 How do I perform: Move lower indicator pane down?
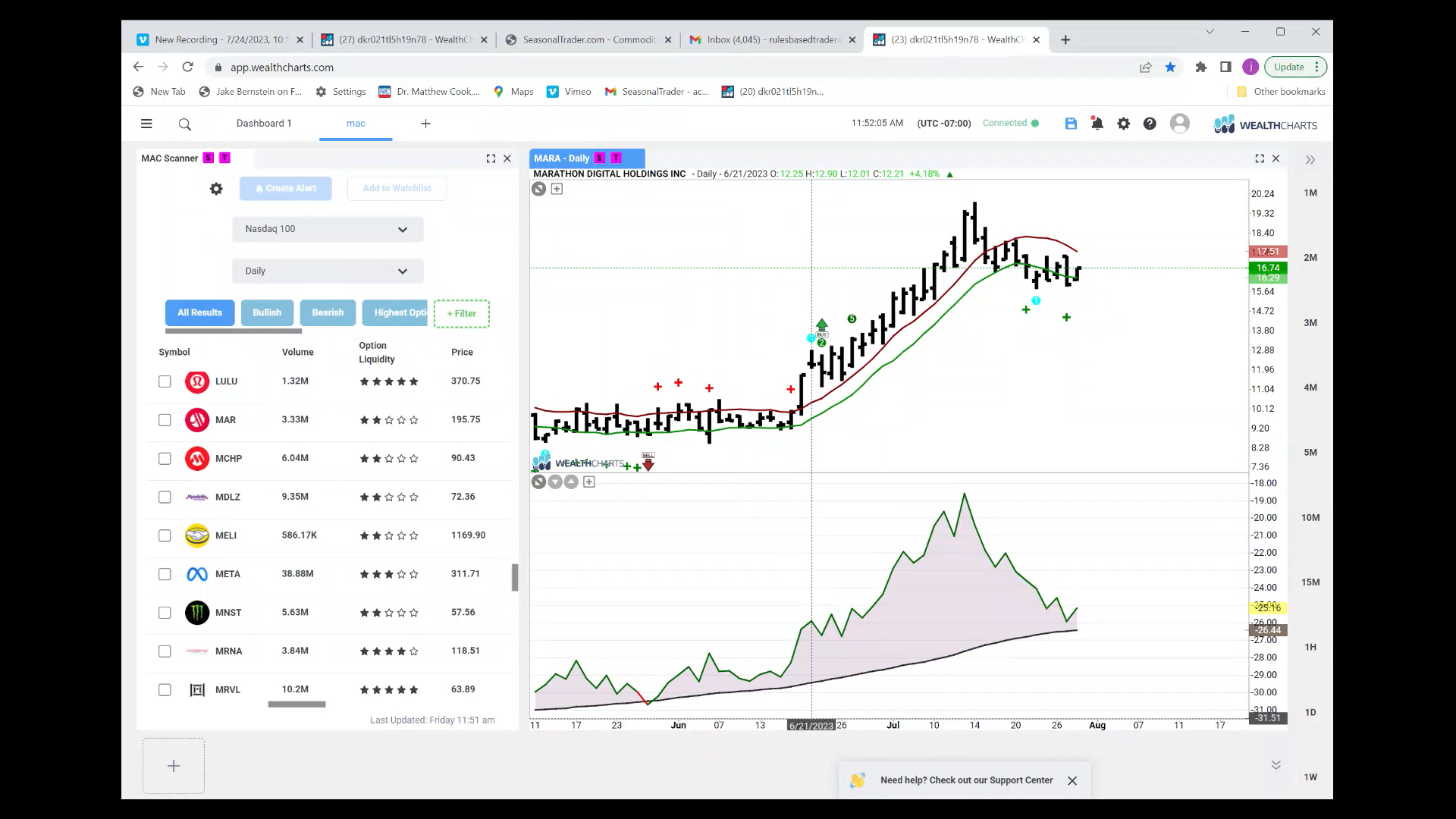pyautogui.click(x=555, y=482)
